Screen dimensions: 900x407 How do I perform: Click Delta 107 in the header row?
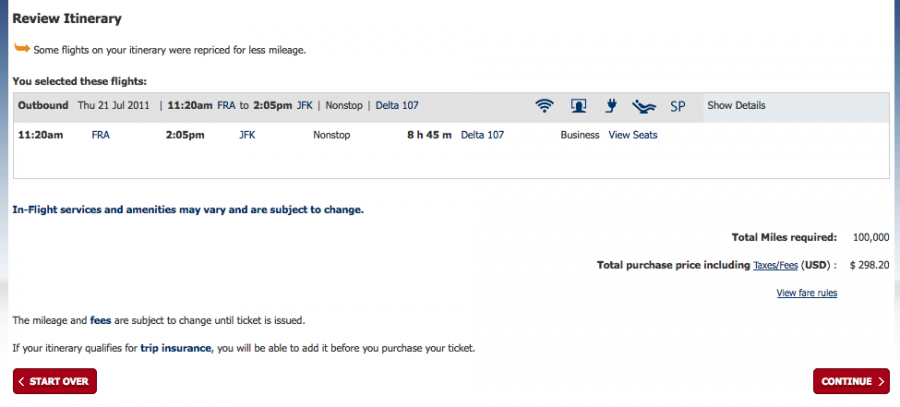click(x=397, y=106)
